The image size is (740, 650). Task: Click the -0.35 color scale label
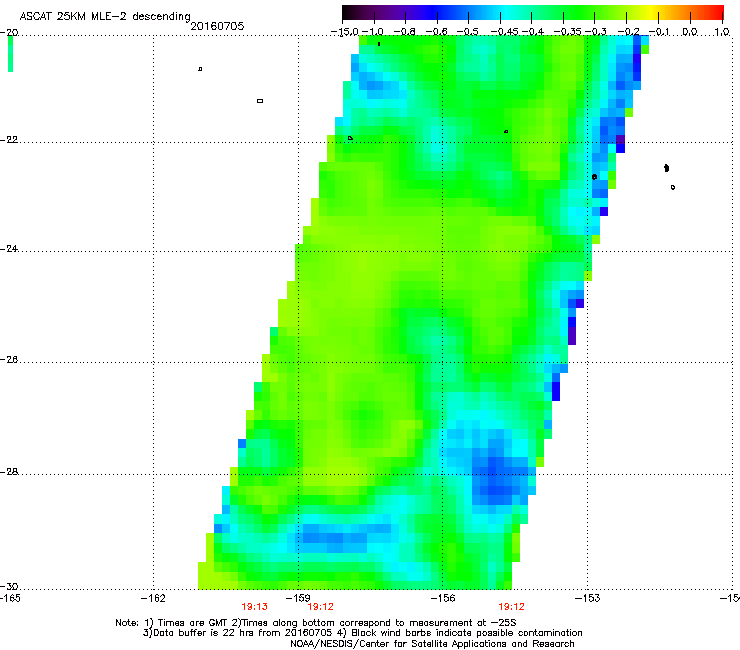(568, 32)
